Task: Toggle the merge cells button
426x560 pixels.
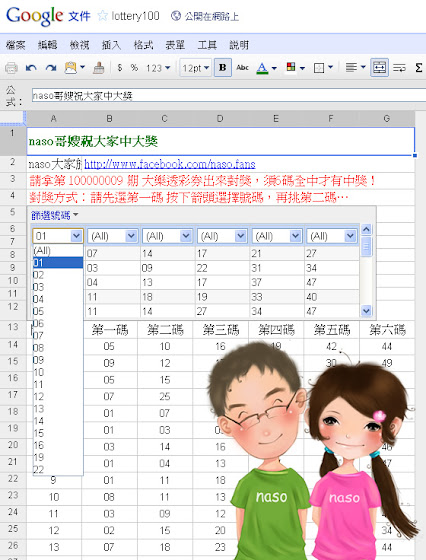Action: point(379,68)
